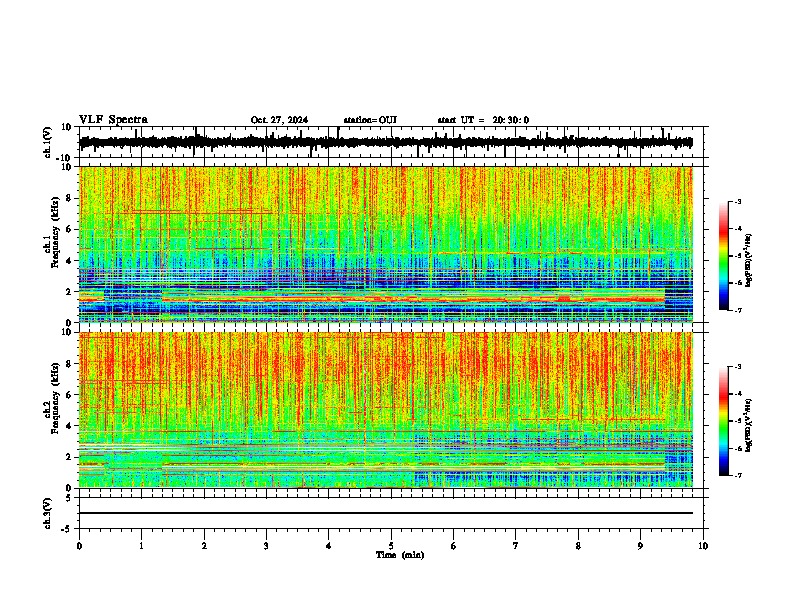Click the flat ch.3 voltage line
The width and height of the screenshot is (792, 612).
pyautogui.click(x=386, y=513)
